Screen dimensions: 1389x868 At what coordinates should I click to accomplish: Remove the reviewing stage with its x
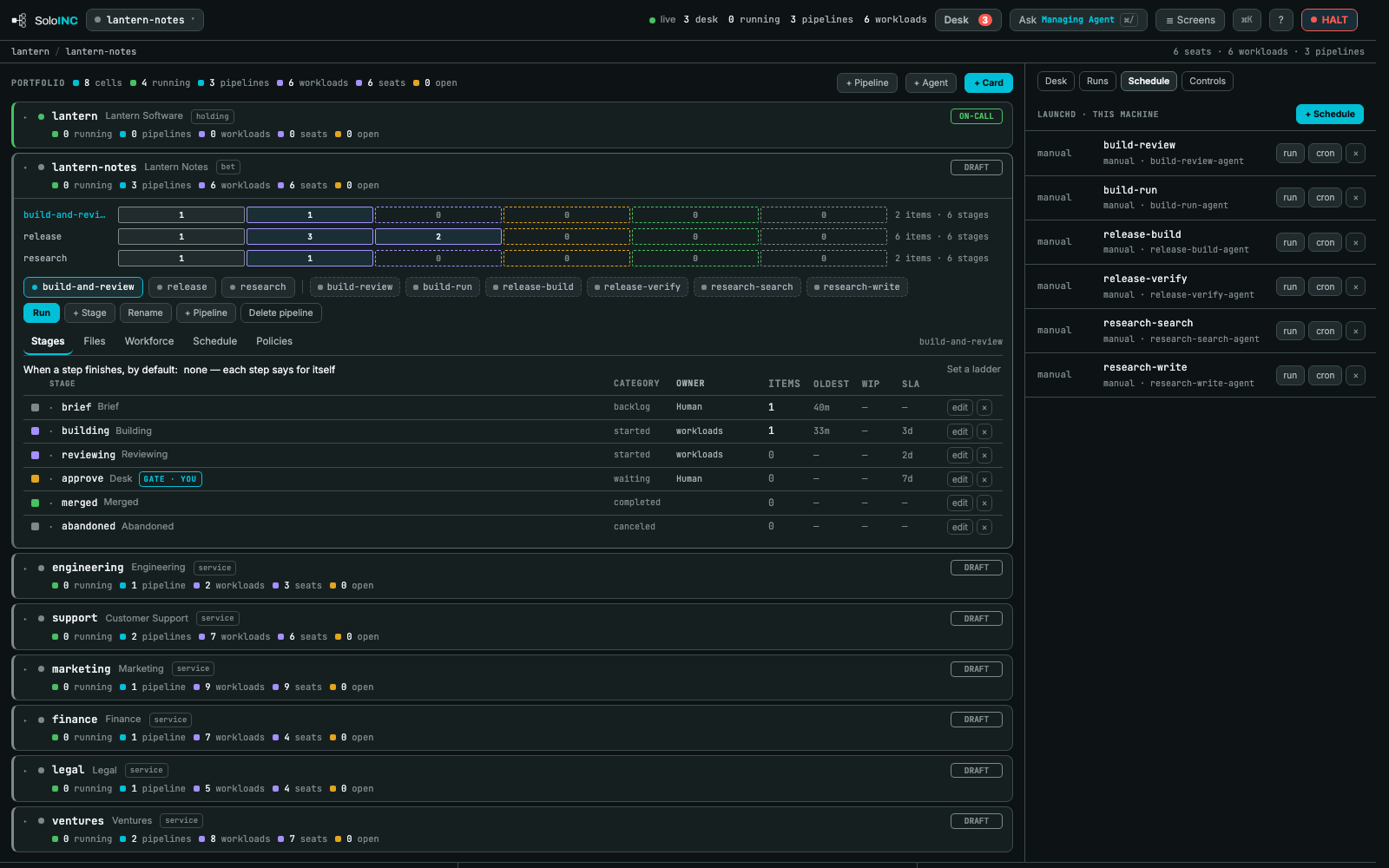984,455
